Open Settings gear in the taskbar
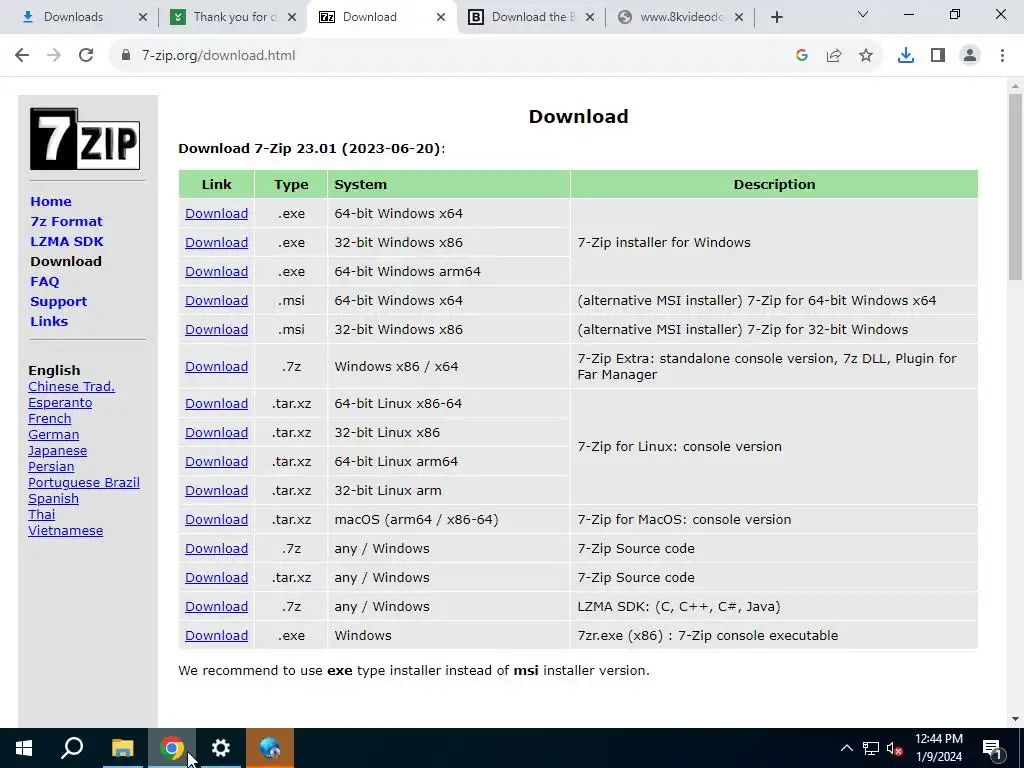The height and width of the screenshot is (768, 1024). pyautogui.click(x=221, y=748)
